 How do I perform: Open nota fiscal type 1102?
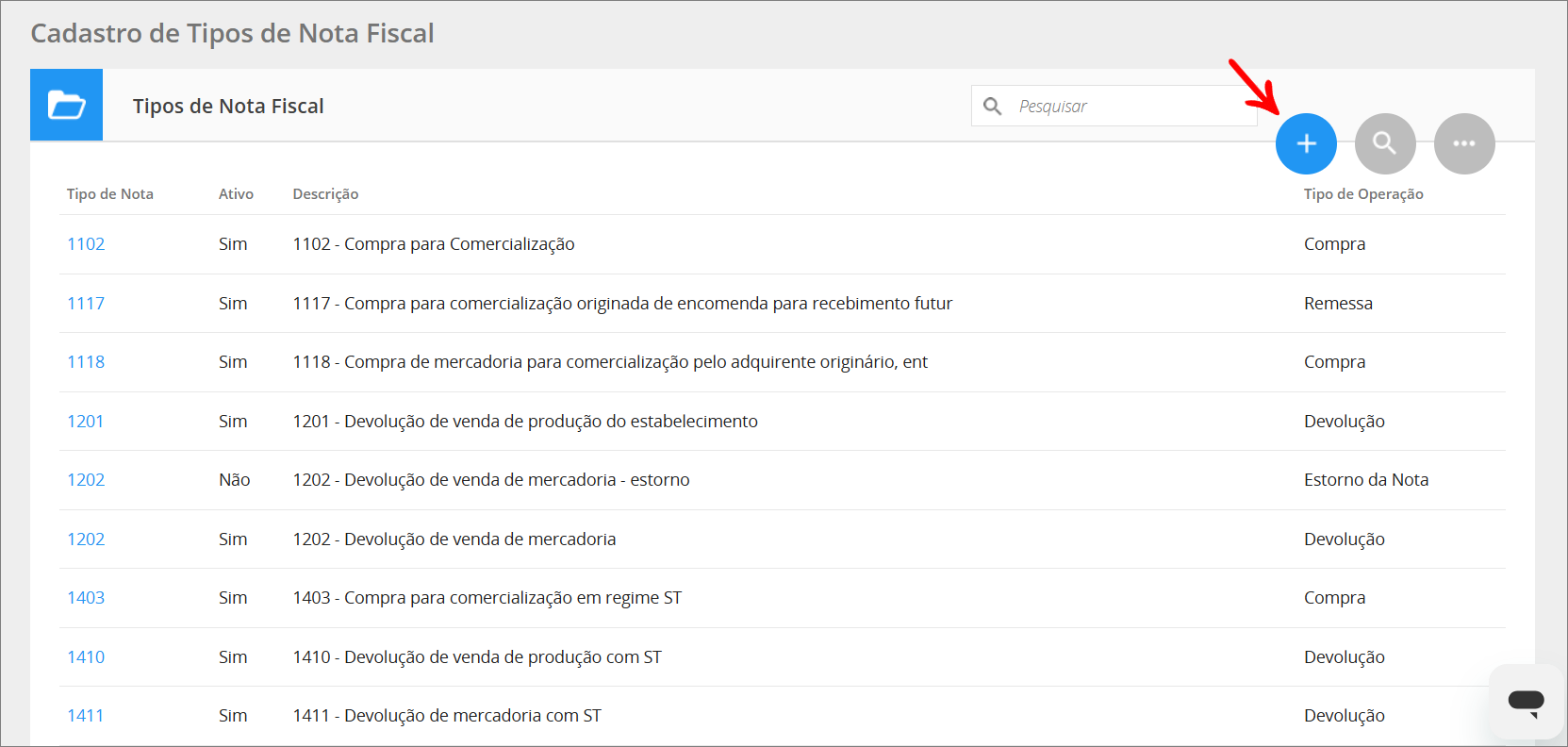pyautogui.click(x=86, y=244)
